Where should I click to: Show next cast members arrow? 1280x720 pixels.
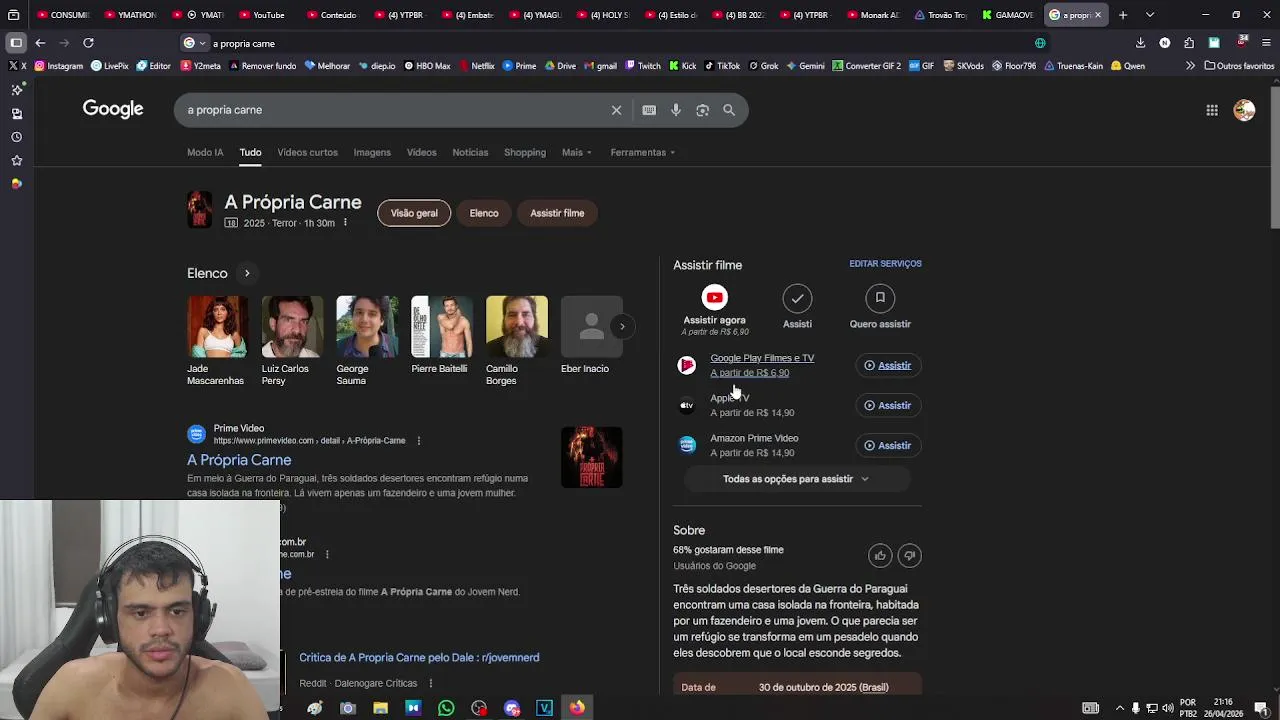pyautogui.click(x=622, y=326)
